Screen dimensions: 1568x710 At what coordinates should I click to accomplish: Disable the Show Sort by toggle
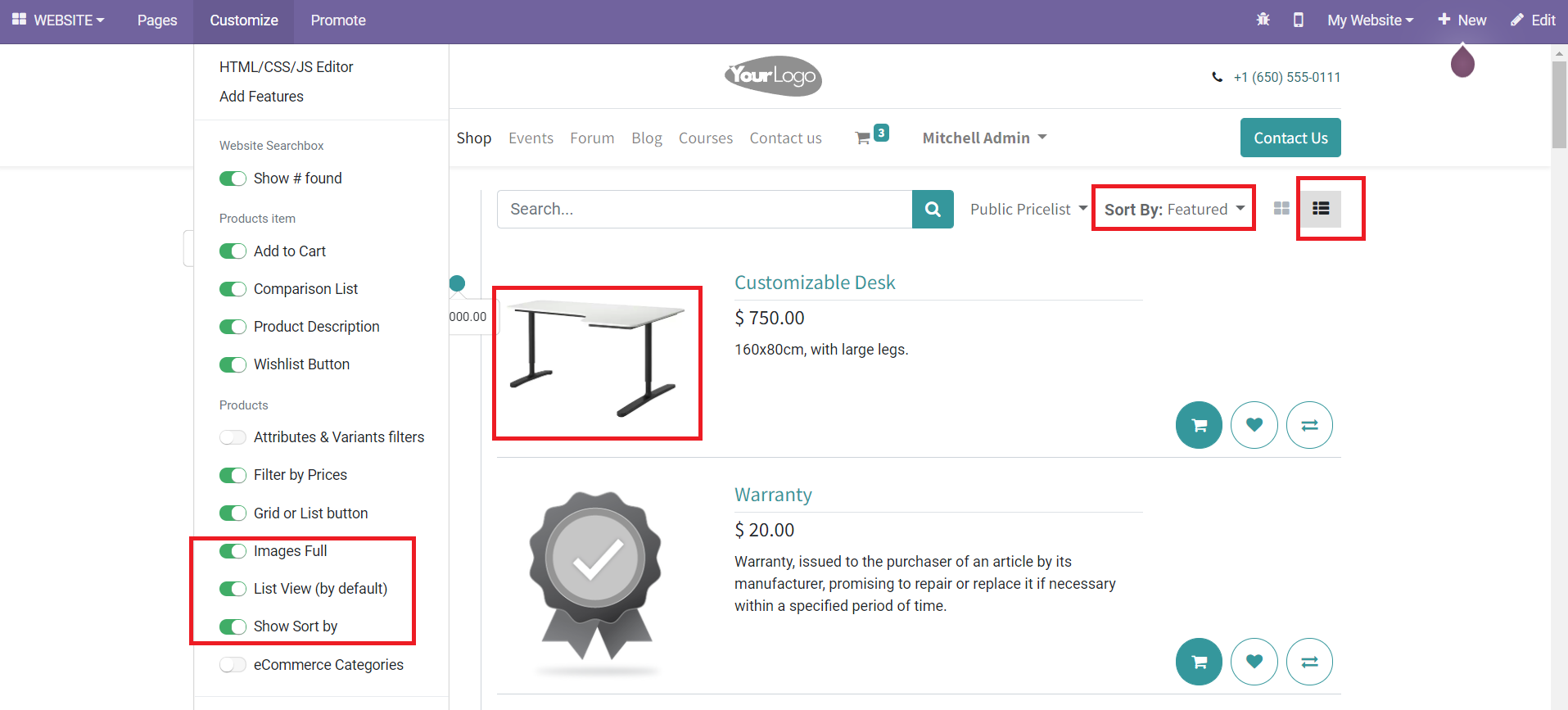click(x=233, y=626)
